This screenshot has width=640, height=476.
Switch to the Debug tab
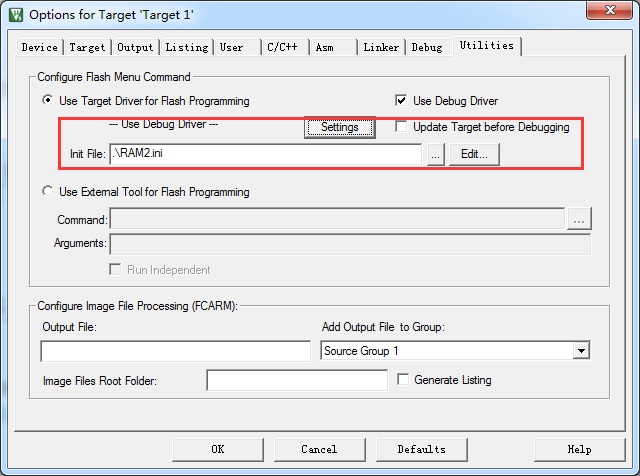427,47
